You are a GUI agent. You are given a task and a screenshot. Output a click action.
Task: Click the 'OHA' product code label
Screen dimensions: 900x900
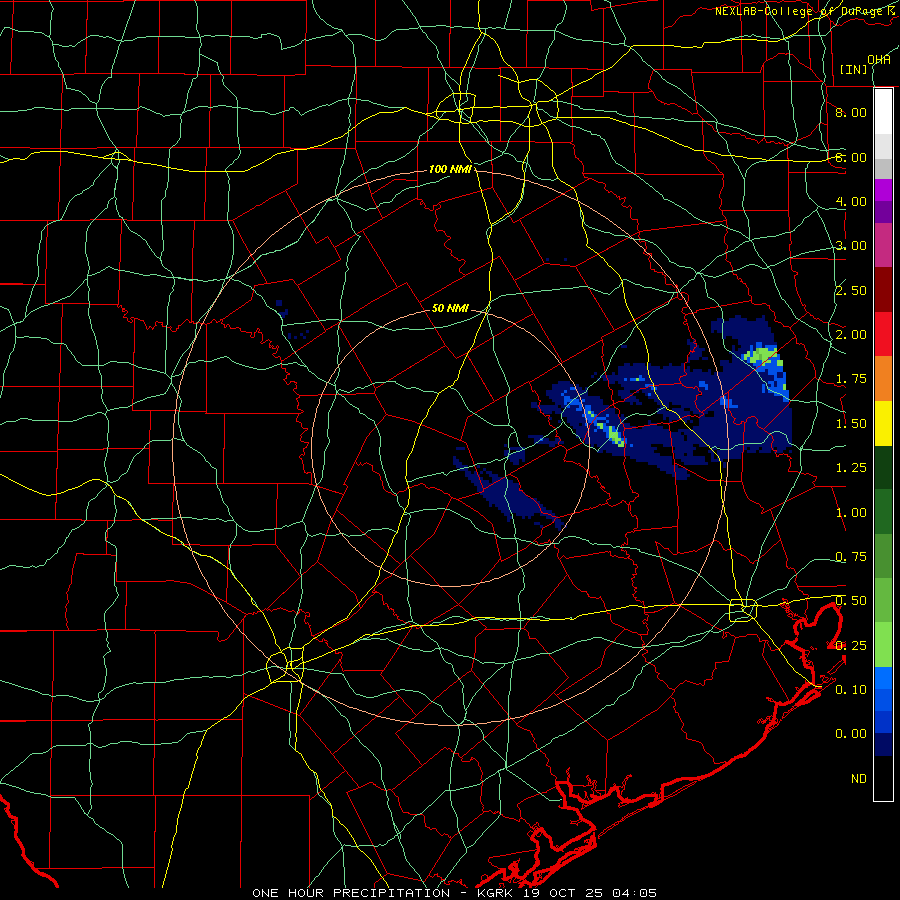tap(879, 60)
